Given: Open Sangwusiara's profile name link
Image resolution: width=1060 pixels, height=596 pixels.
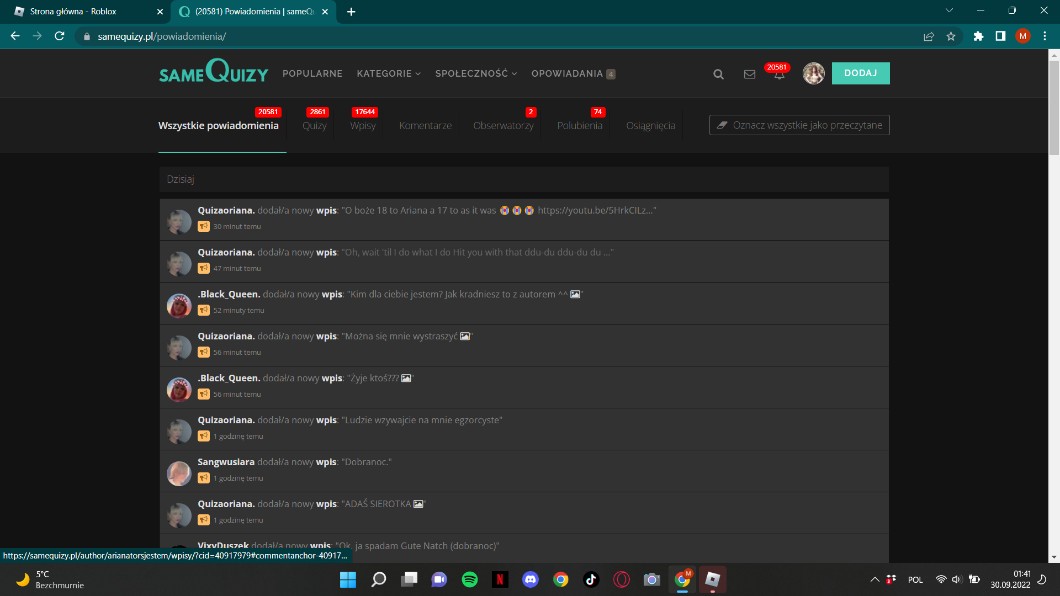Looking at the screenshot, I should 225,462.
